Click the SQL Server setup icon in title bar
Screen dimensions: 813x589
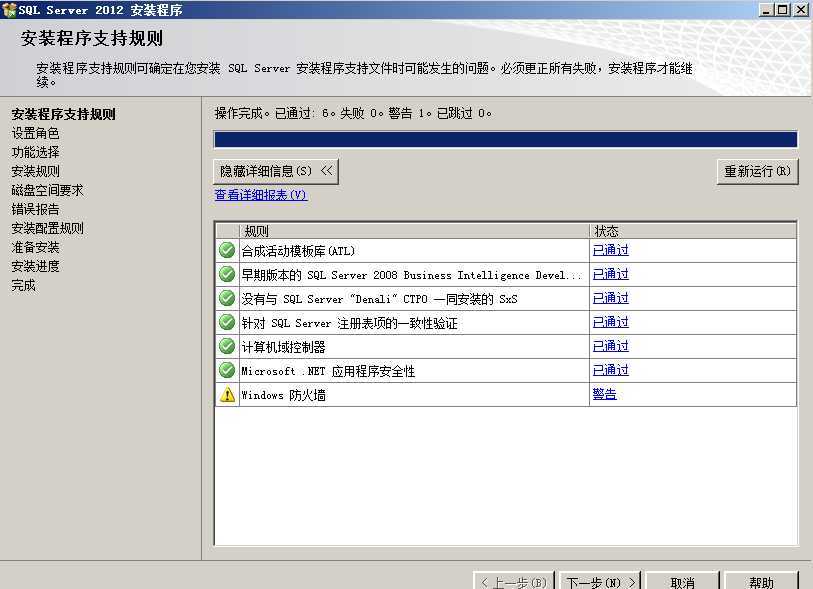click(x=9, y=10)
